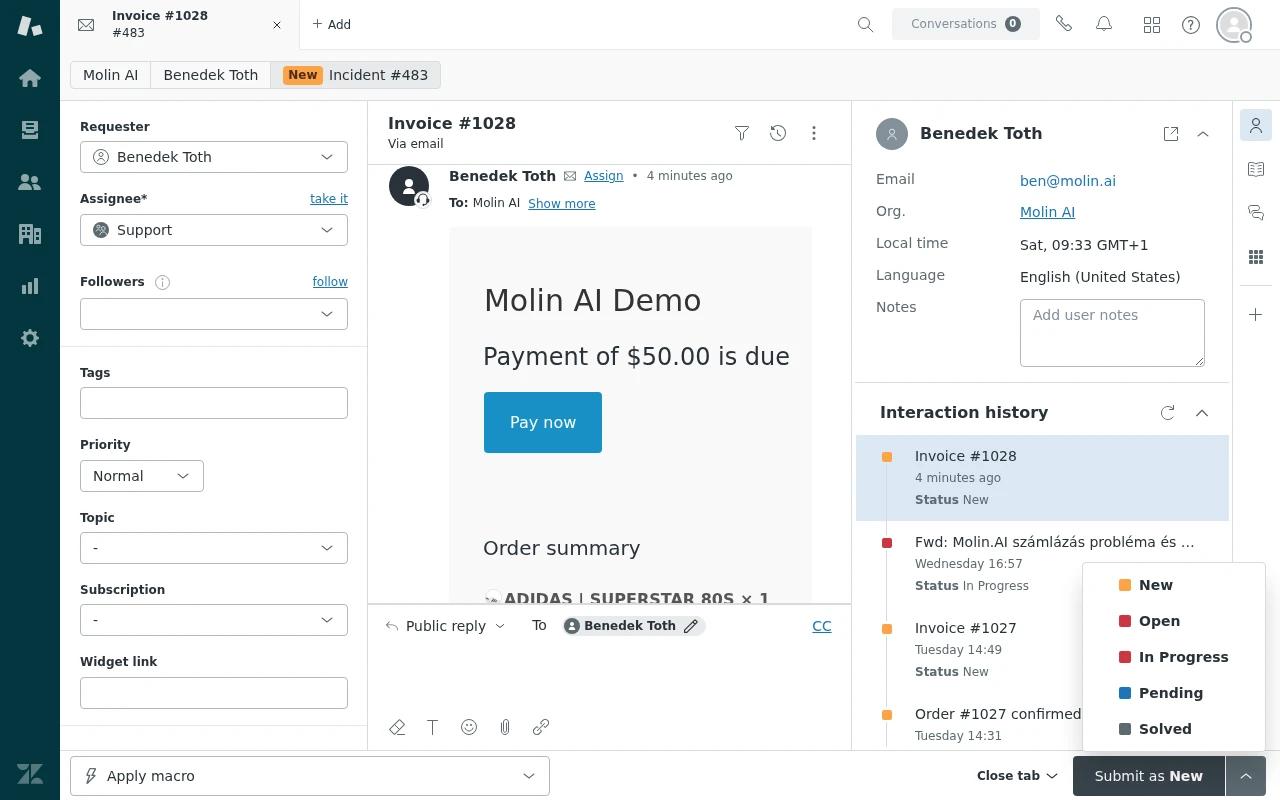The image size is (1280, 800).
Task: Select the User context panel icon
Action: [x=1256, y=125]
